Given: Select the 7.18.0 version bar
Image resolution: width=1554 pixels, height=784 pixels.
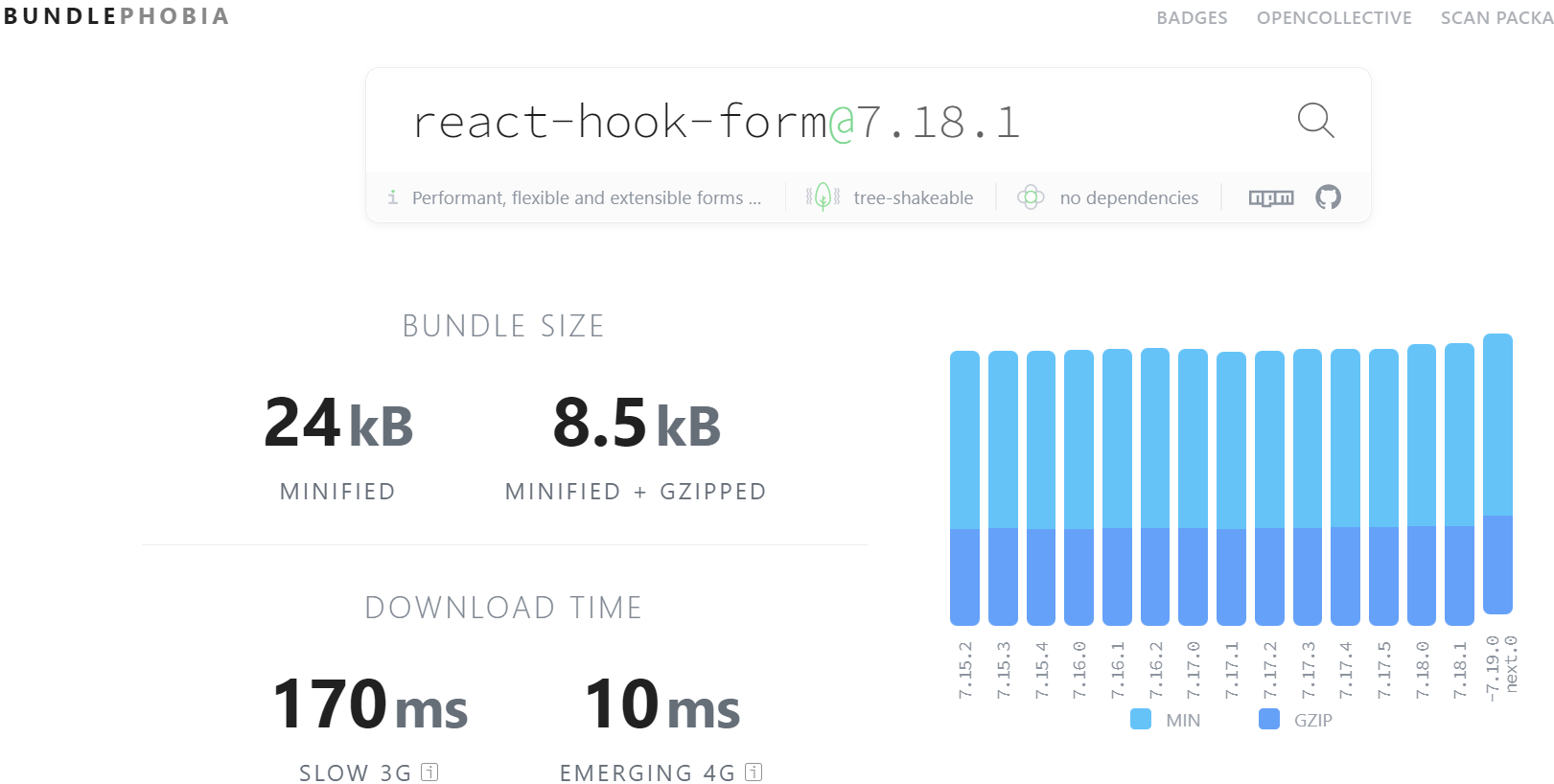Looking at the screenshot, I should tap(1422, 485).
